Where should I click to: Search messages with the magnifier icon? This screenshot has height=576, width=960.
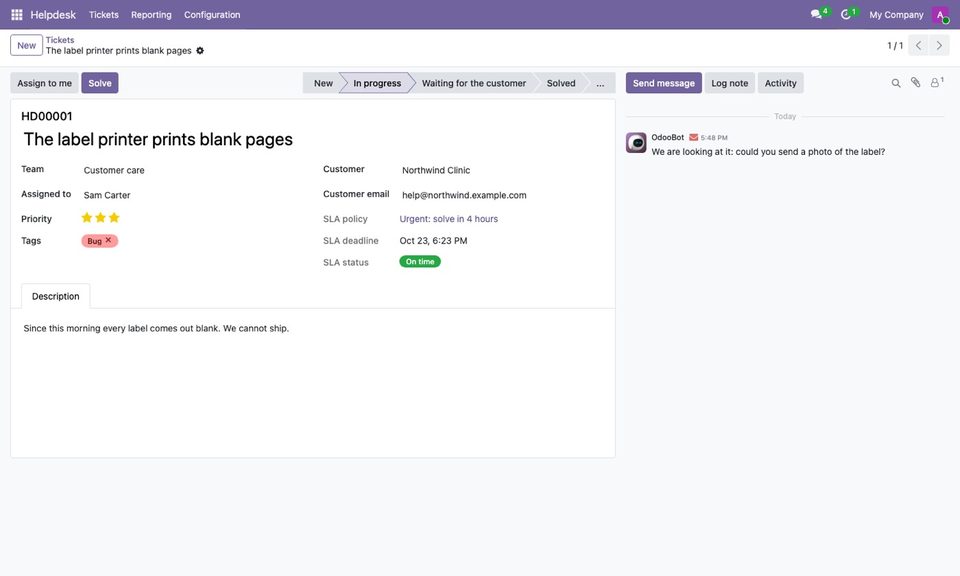[896, 83]
